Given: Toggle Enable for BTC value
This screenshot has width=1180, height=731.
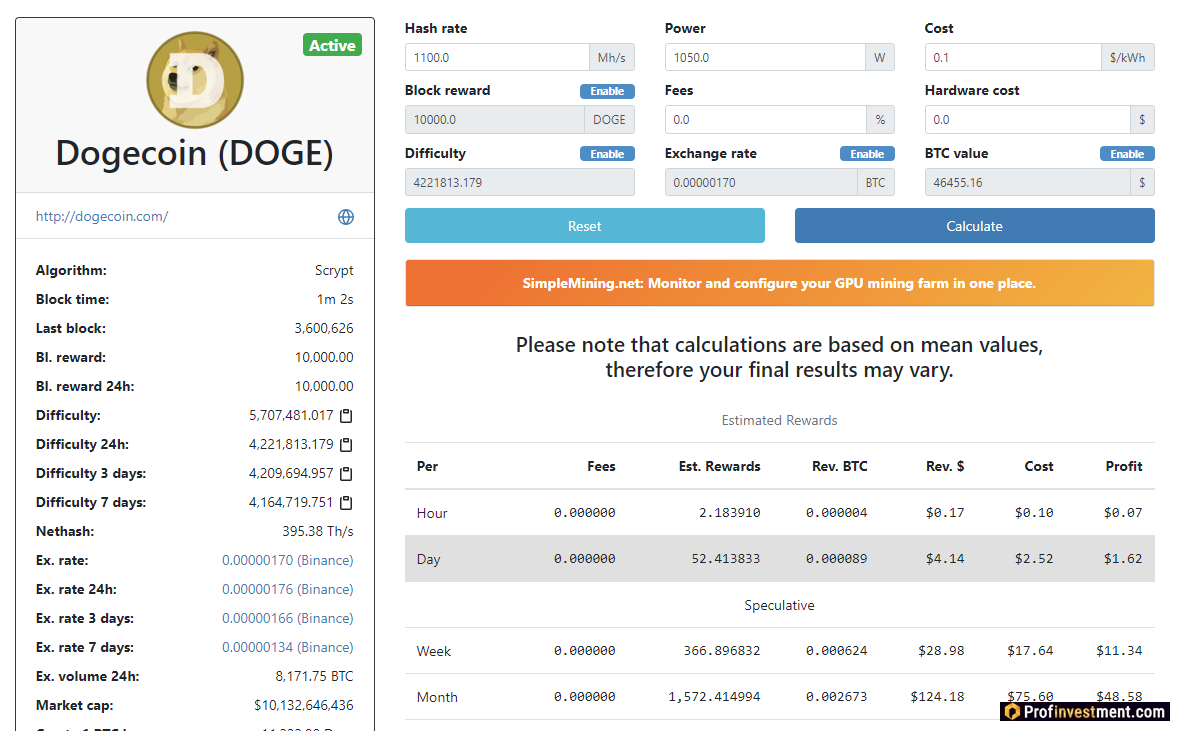Looking at the screenshot, I should (x=1127, y=154).
